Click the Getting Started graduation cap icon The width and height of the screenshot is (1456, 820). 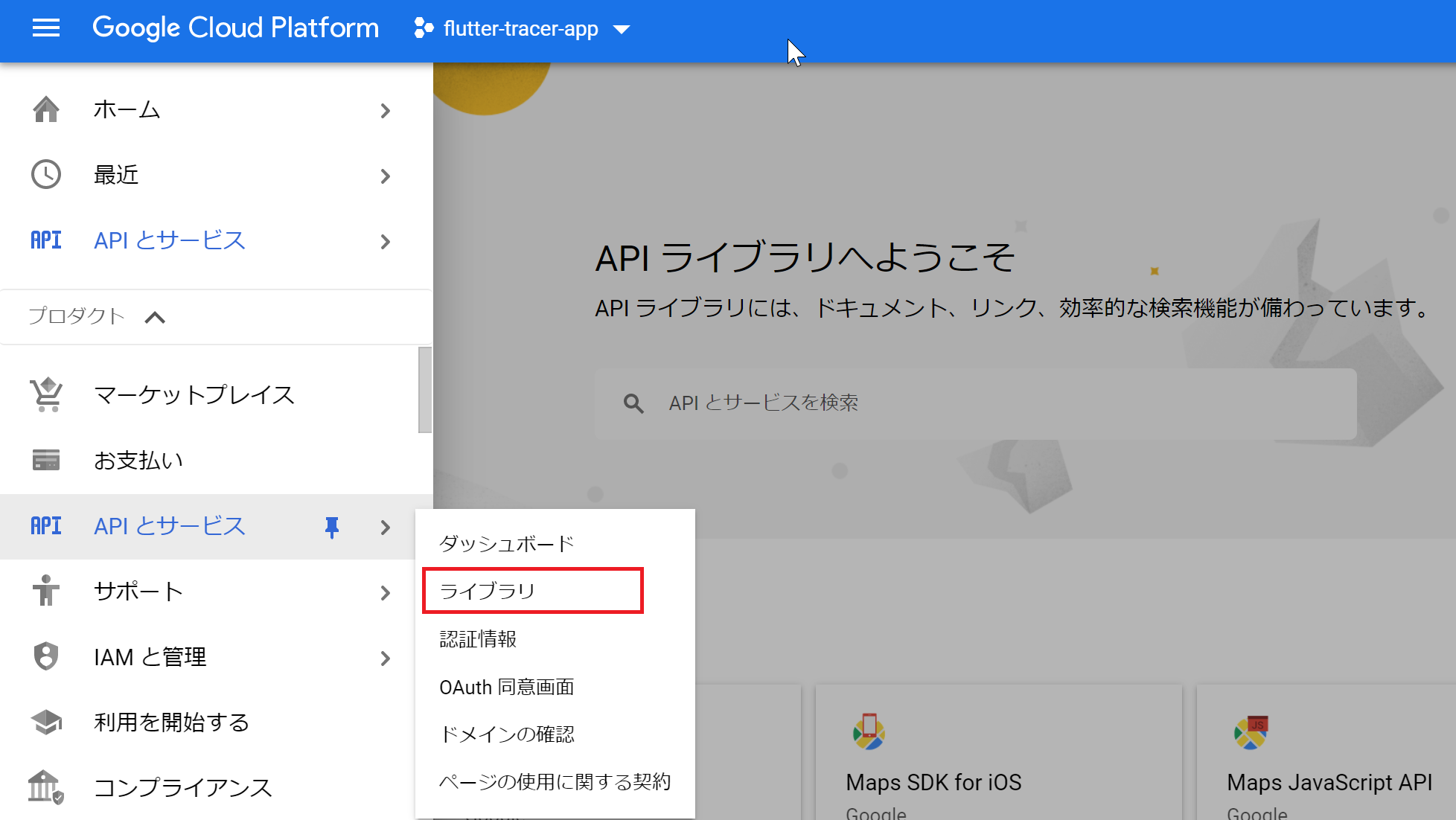click(46, 722)
